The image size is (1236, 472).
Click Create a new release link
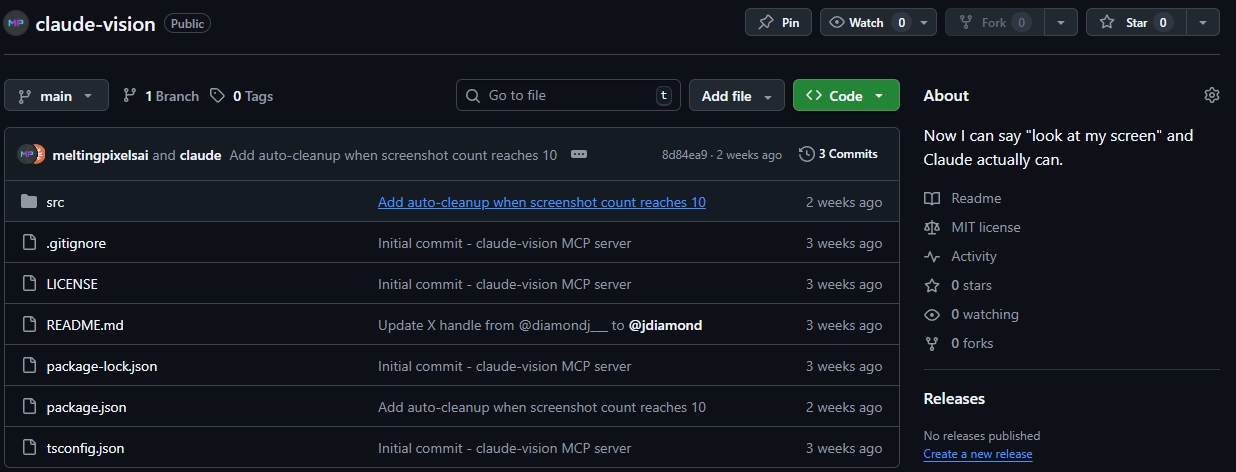(x=978, y=454)
